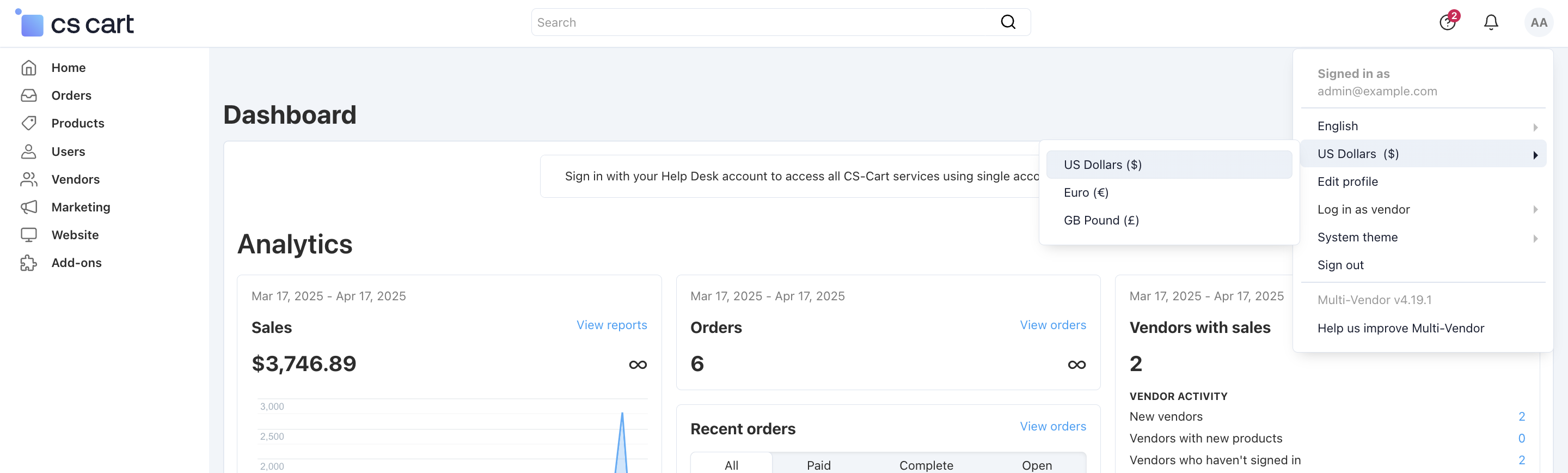Click the Users person icon in sidebar
This screenshot has width=1568, height=473.
pos(29,151)
